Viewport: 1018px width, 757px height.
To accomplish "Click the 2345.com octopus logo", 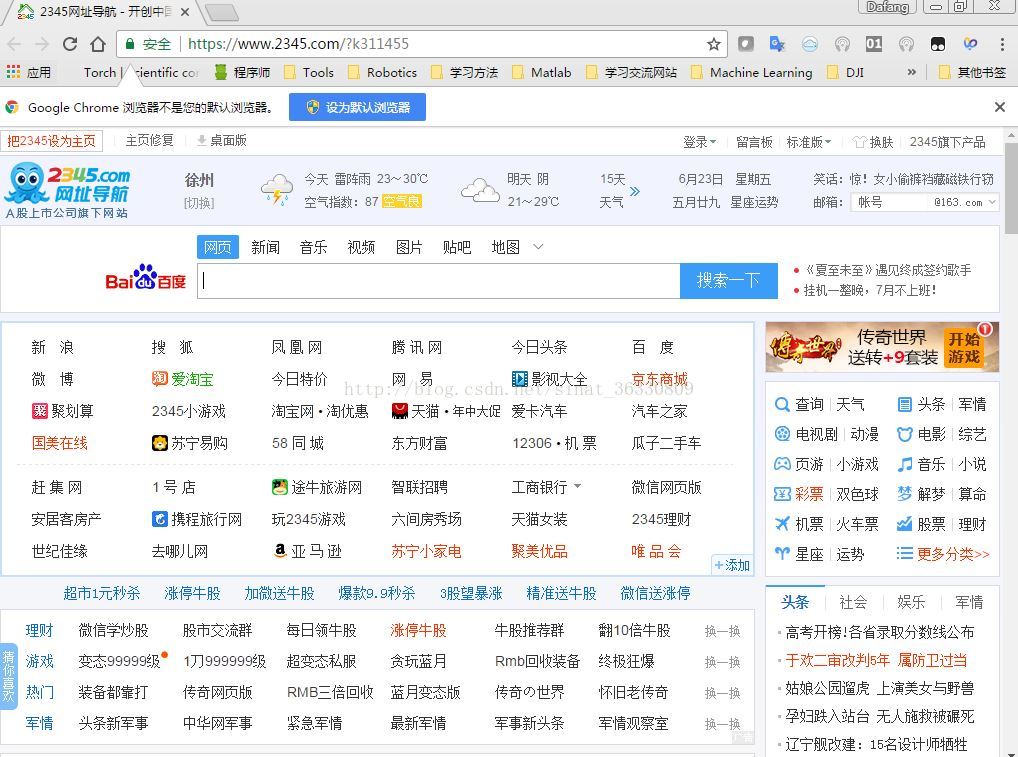I will [67, 190].
